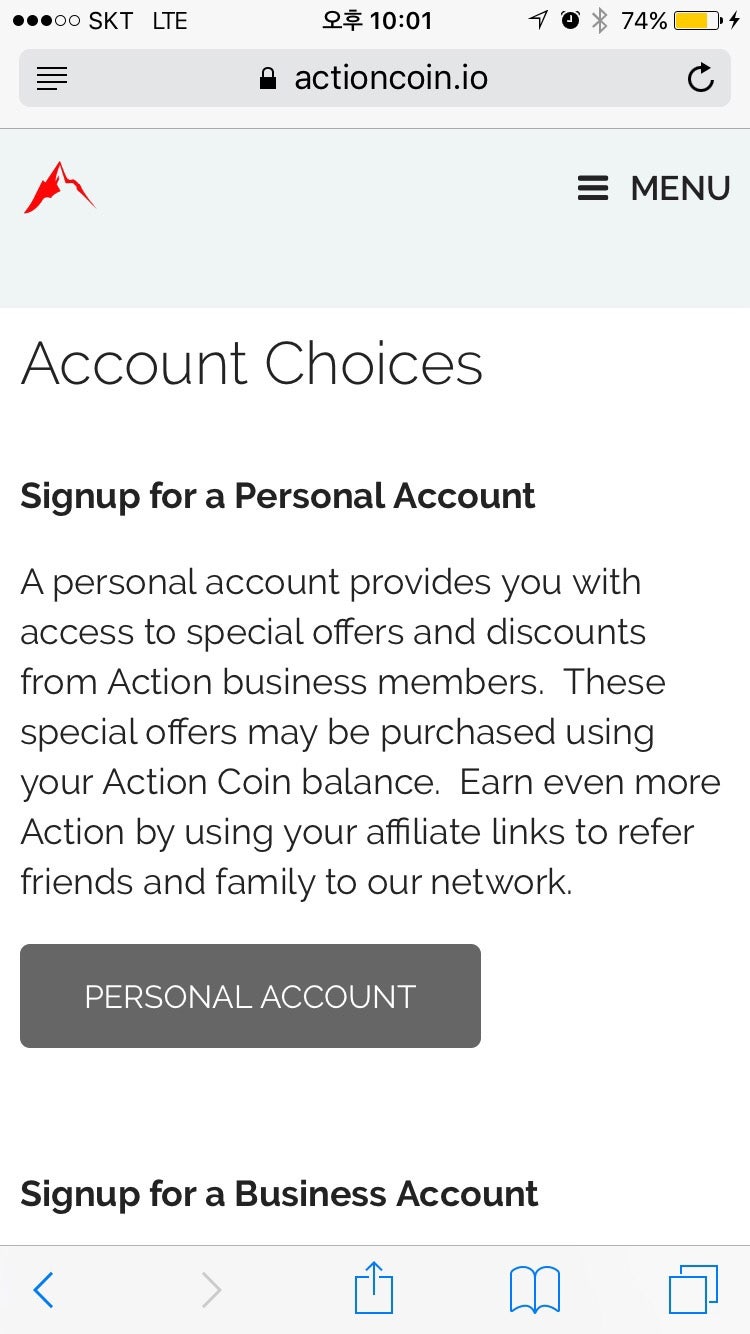Tap the Account Choices page title
The width and height of the screenshot is (750, 1334).
252,363
